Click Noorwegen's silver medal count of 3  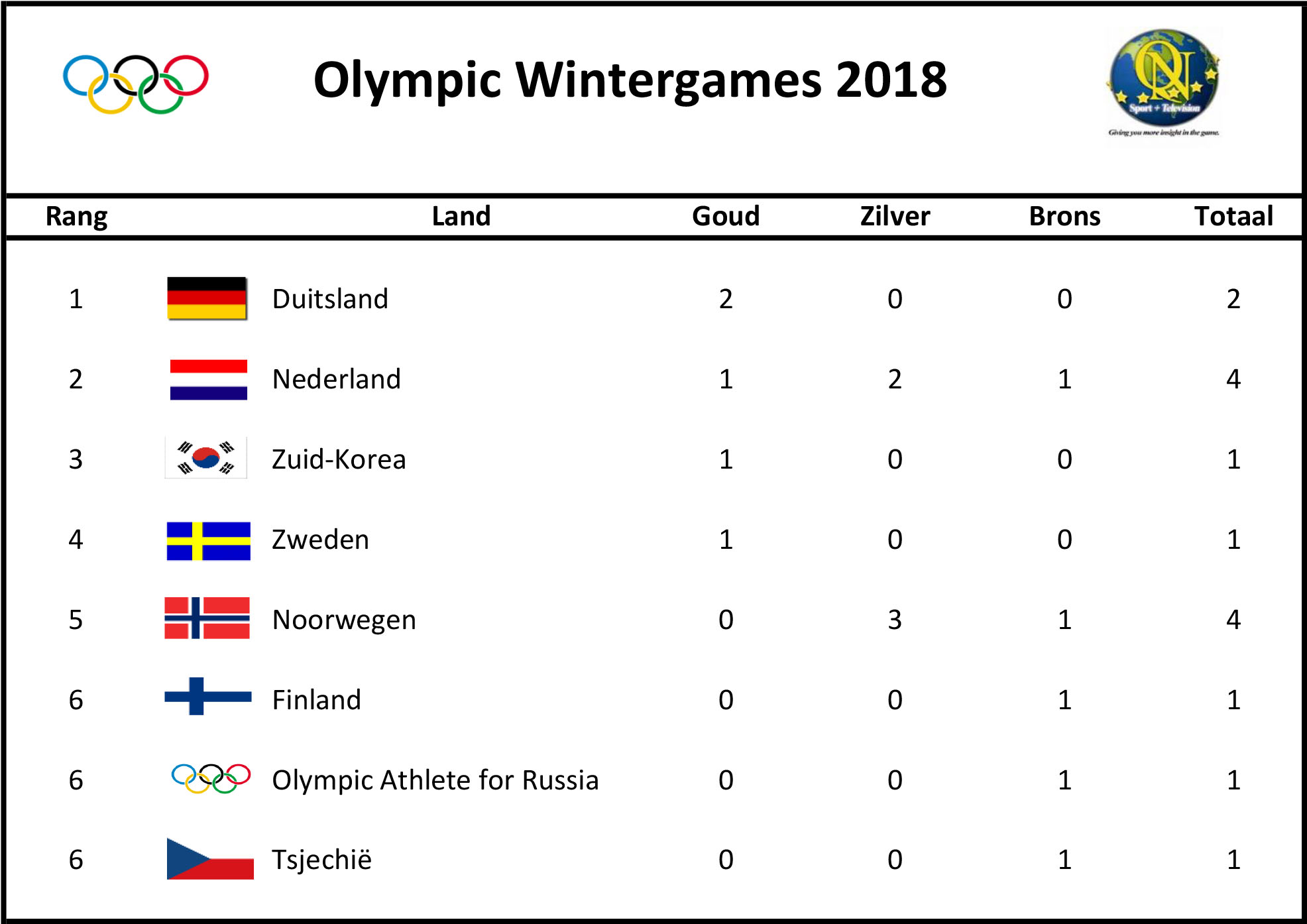pos(895,620)
